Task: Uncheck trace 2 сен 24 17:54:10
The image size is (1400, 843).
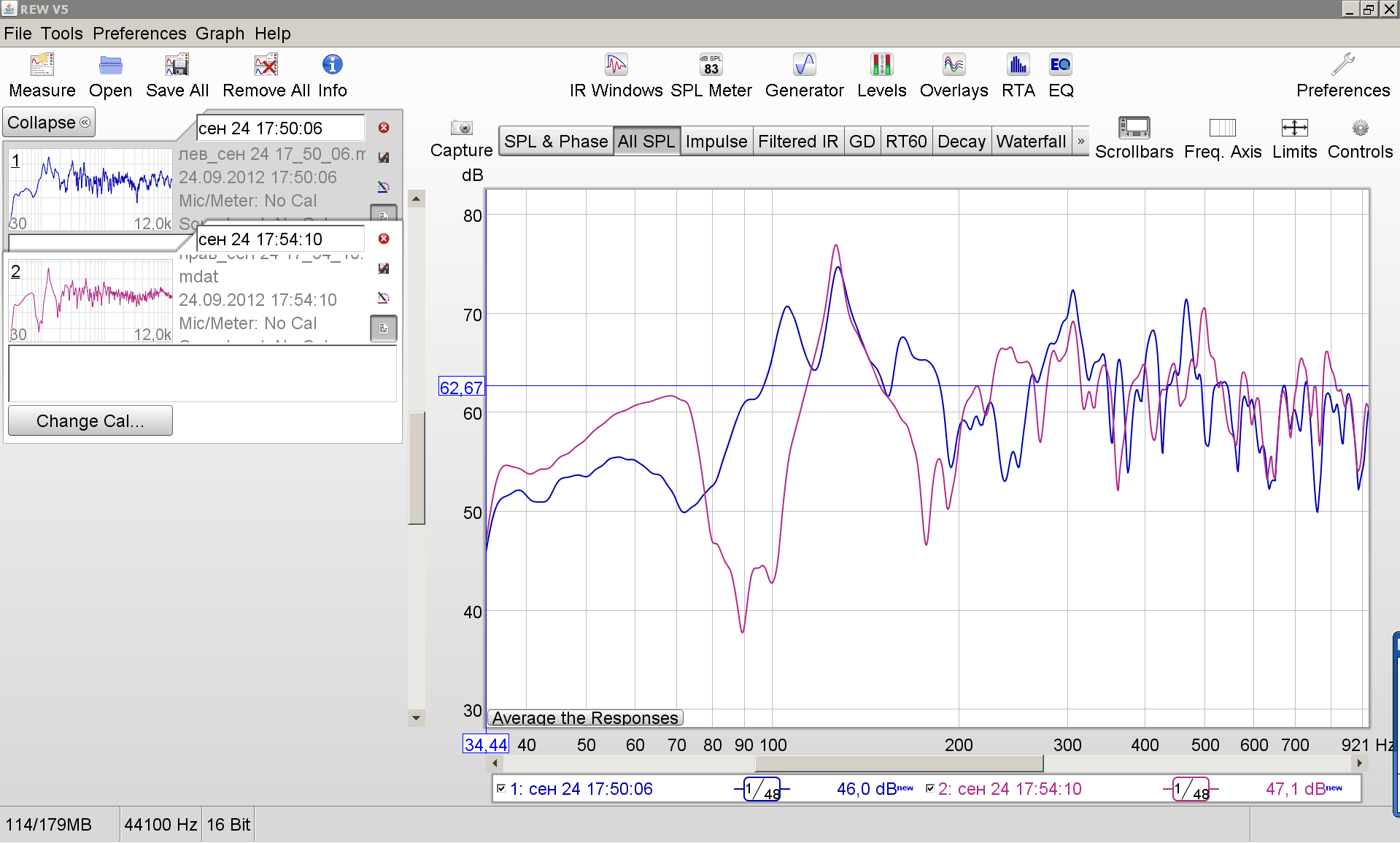Action: (930, 788)
